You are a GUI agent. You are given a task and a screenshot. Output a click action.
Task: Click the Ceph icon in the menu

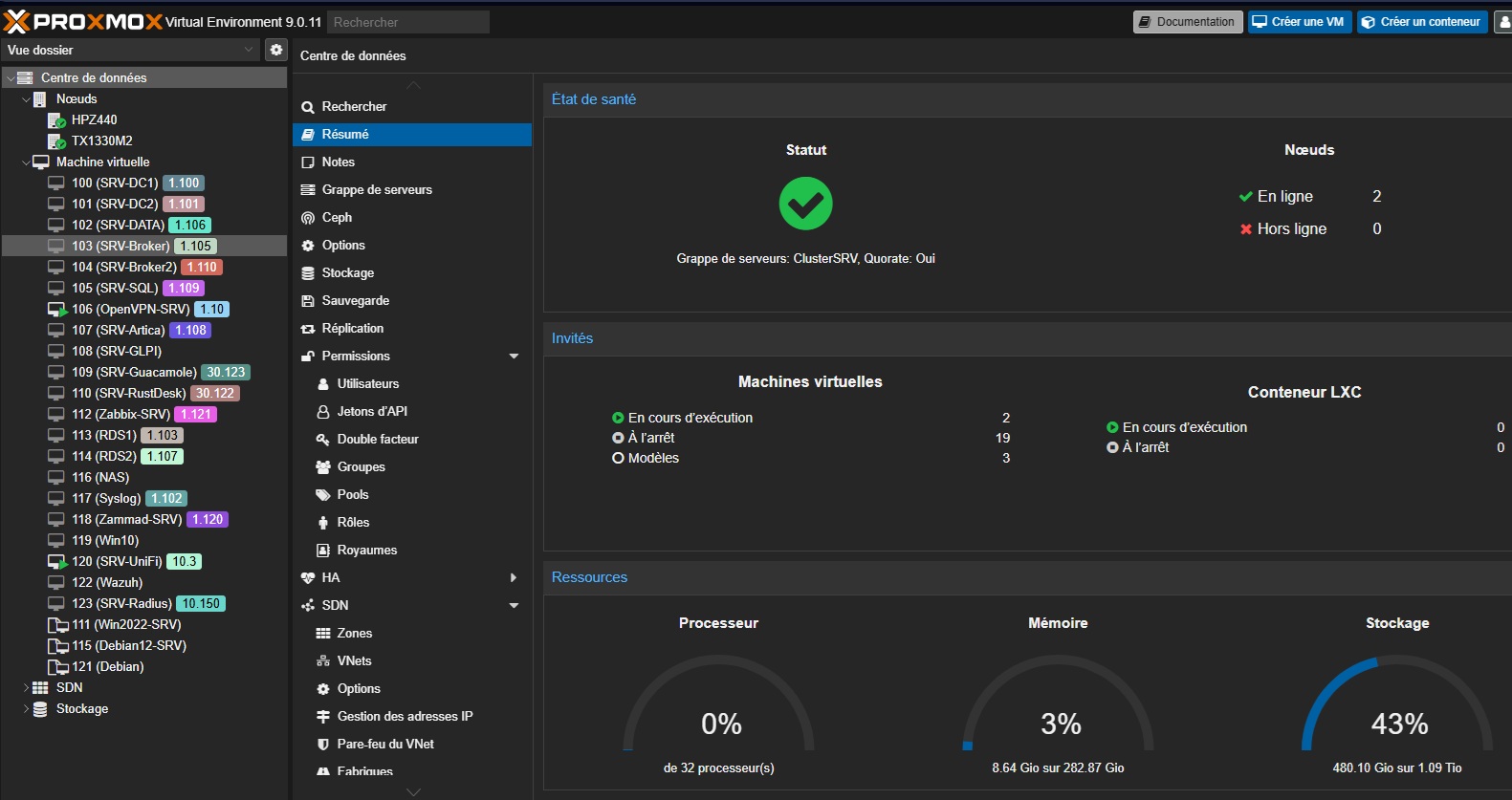[x=308, y=218]
